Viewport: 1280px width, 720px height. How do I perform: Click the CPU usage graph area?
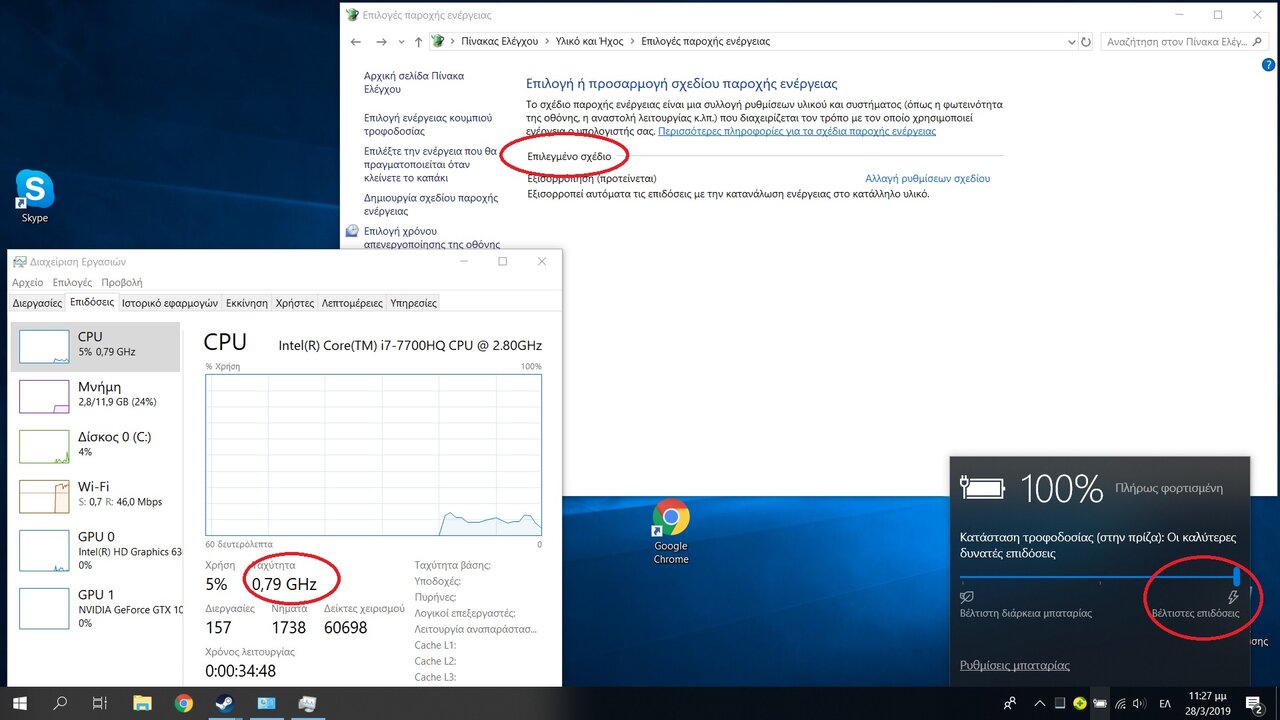pos(373,455)
